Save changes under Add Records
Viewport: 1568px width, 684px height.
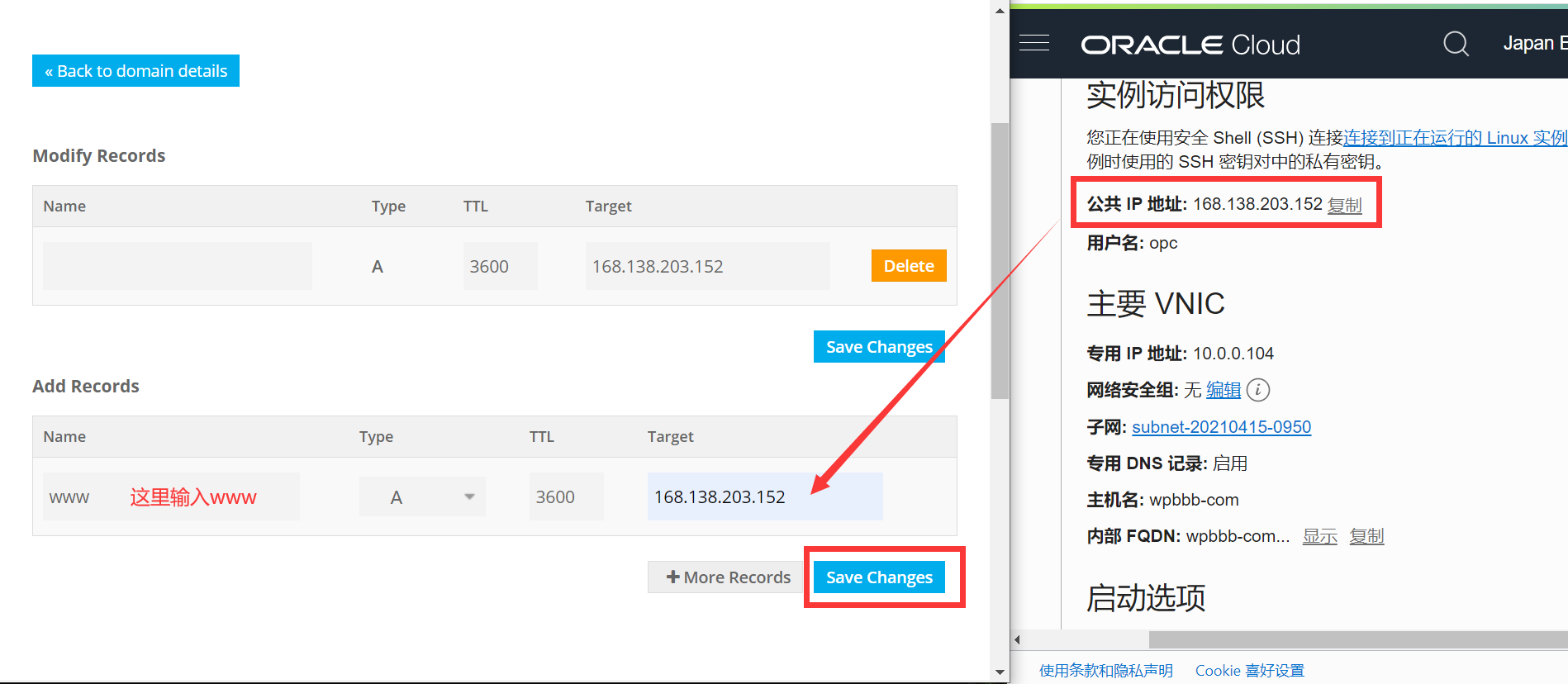(x=879, y=577)
